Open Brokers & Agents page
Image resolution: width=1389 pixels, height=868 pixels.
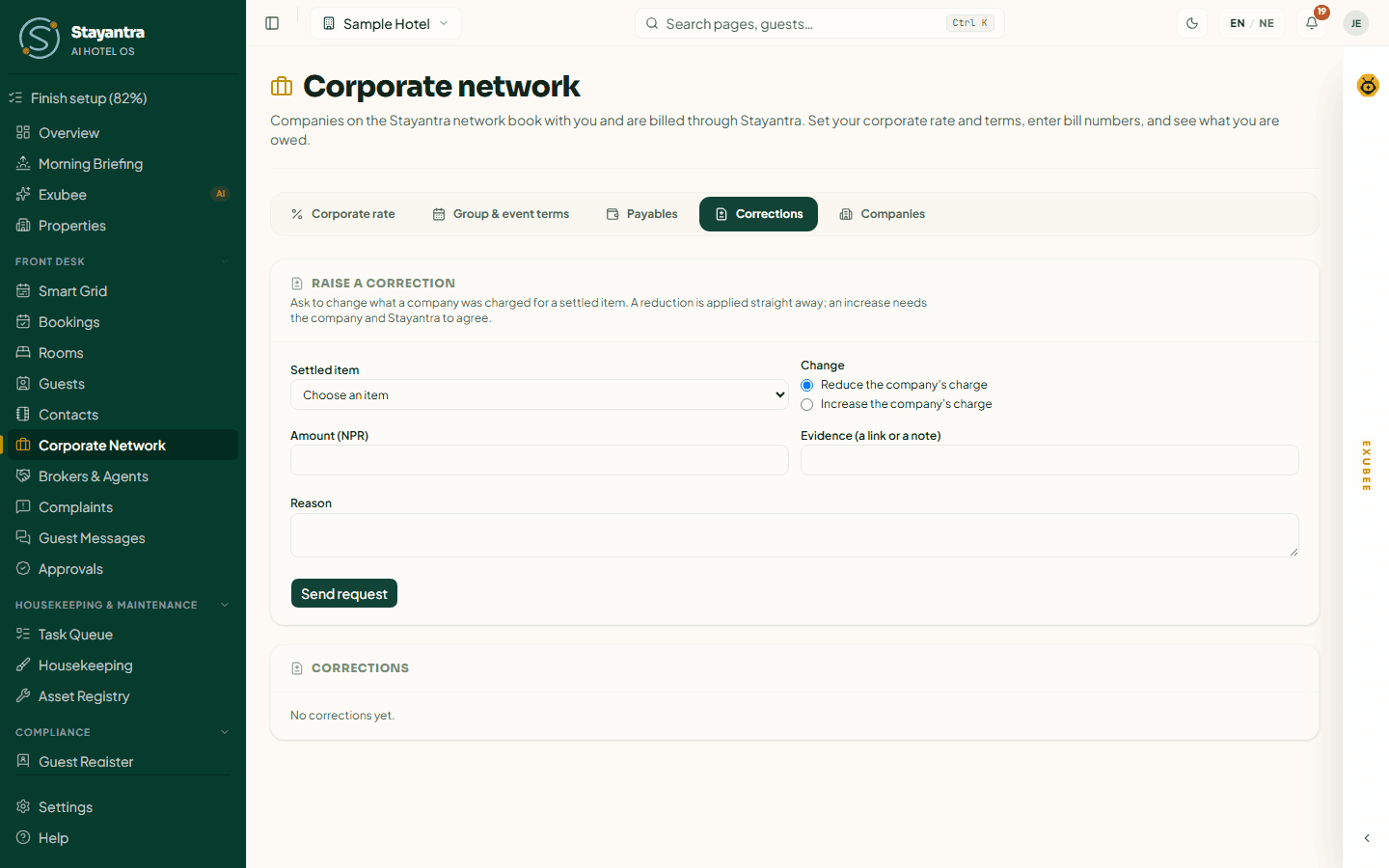tap(123, 476)
